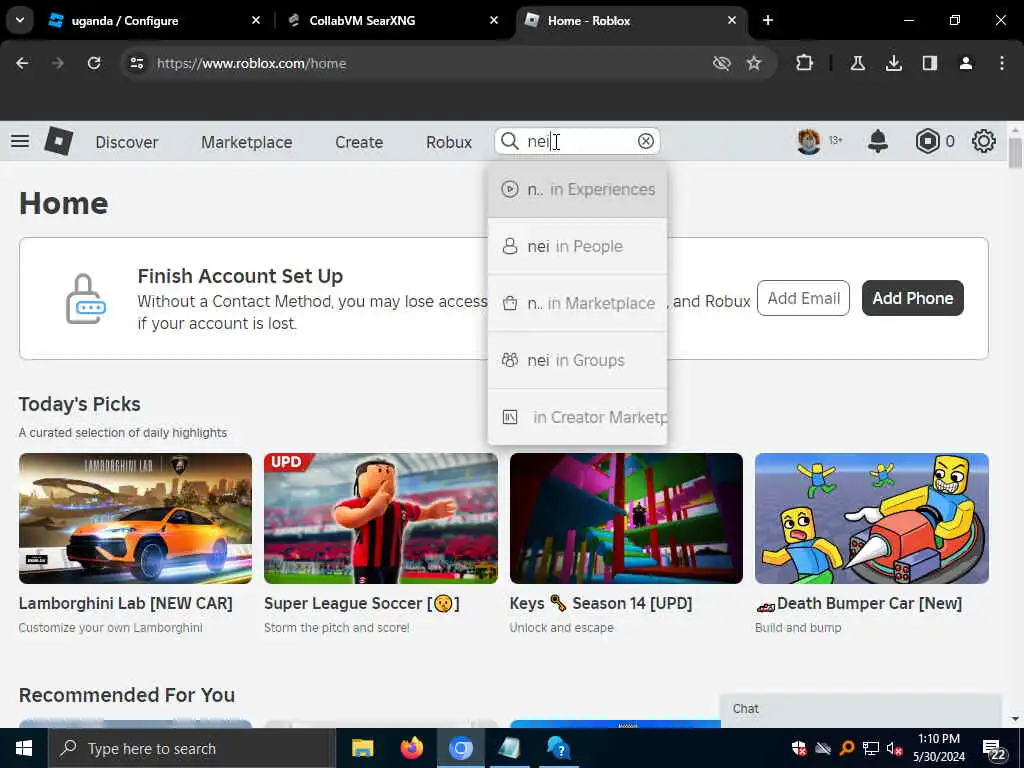Open the Windows notification center icon
This screenshot has width=1024, height=768.
coord(993,749)
